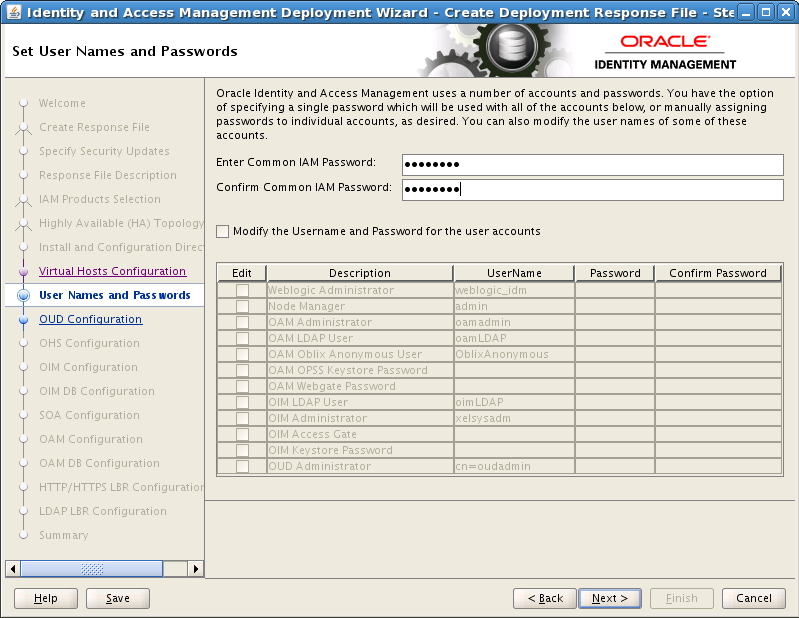799x618 pixels.
Task: Go back with the Back button
Action: tap(545, 598)
